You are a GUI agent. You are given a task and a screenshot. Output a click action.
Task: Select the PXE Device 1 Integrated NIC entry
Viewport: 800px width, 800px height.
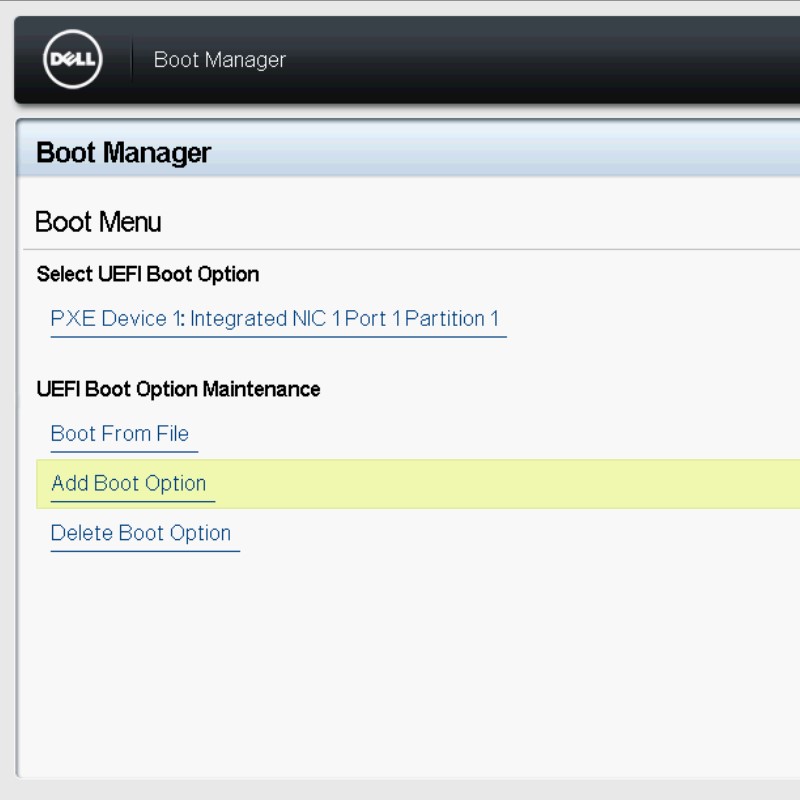pos(275,319)
